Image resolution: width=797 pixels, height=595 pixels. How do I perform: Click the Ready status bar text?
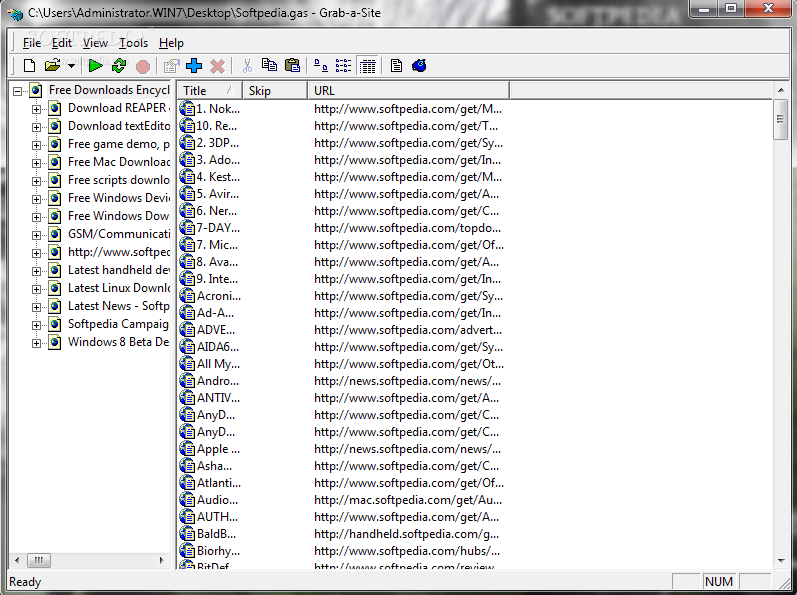[x=25, y=582]
